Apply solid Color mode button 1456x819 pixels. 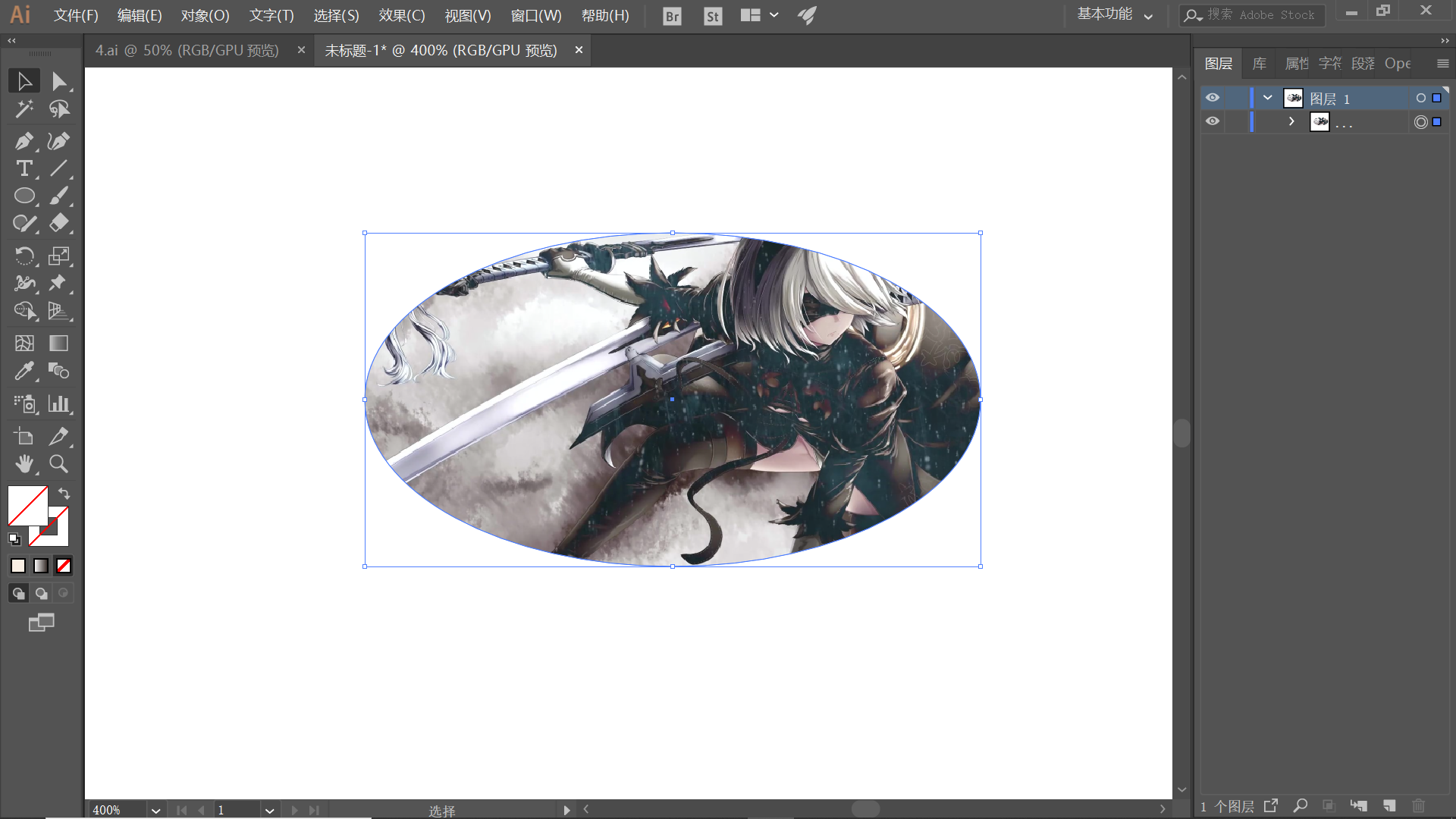(18, 566)
